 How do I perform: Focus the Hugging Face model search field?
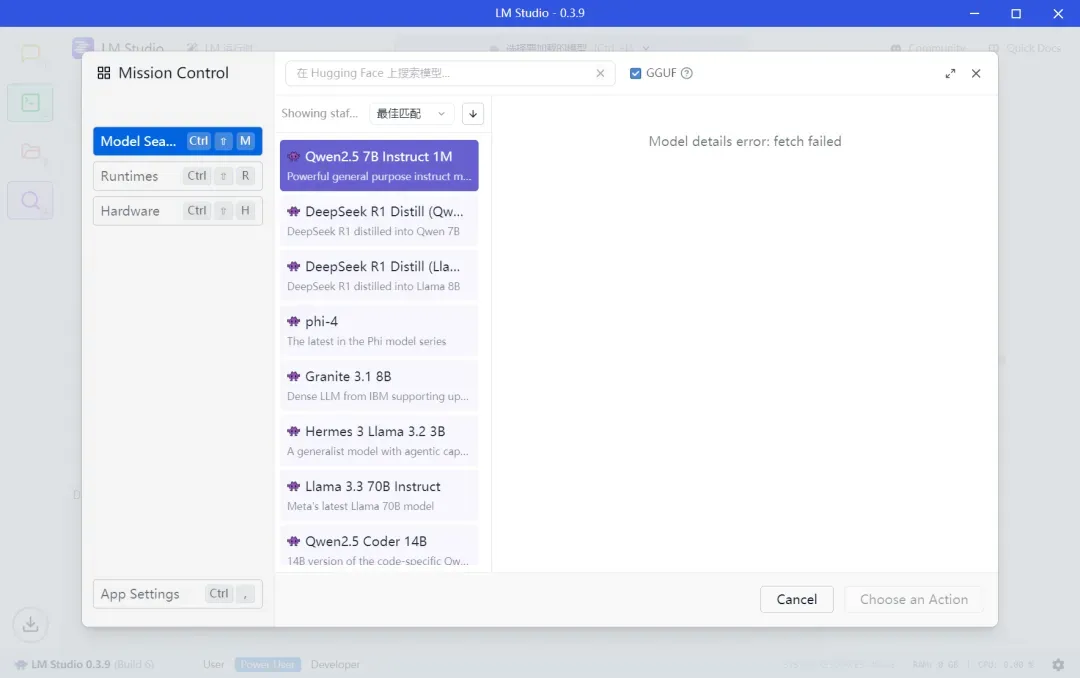pyautogui.click(x=441, y=73)
